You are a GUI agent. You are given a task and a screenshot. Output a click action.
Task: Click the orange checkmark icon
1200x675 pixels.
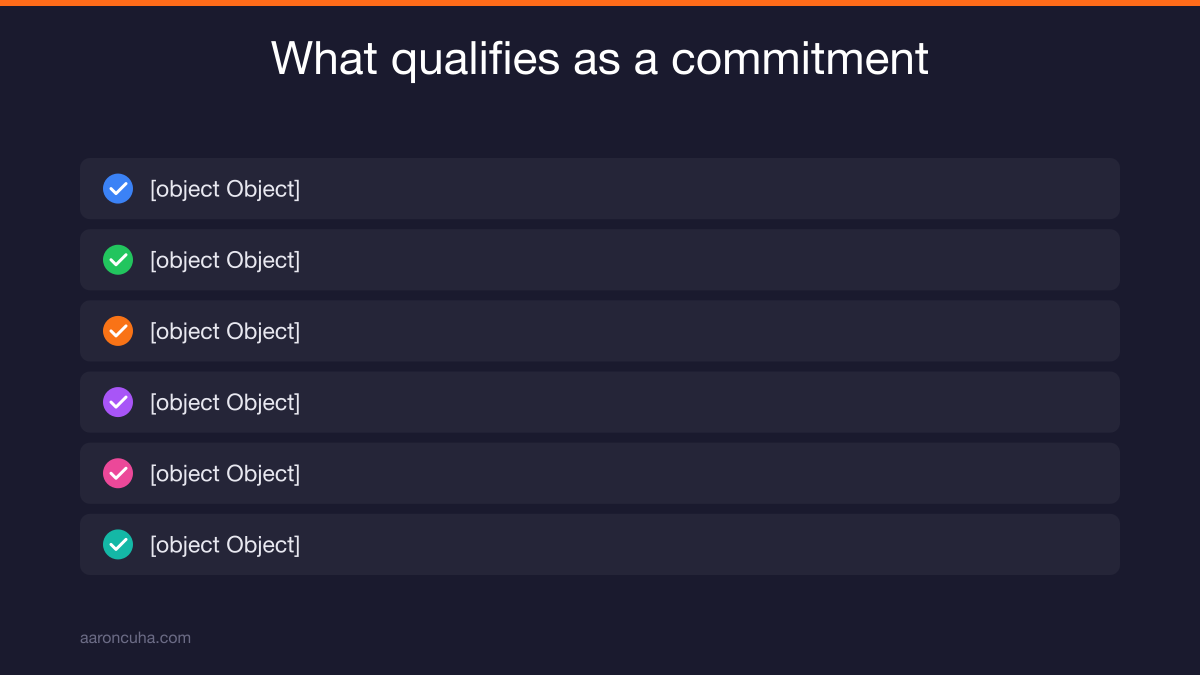pyautogui.click(x=118, y=331)
